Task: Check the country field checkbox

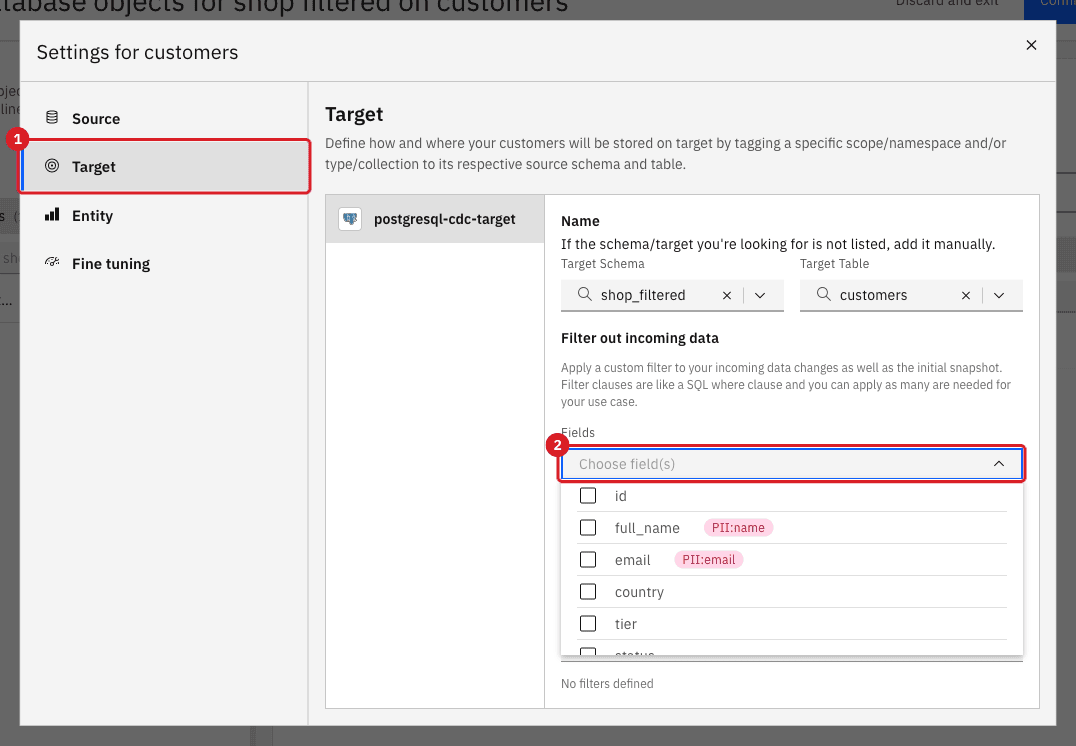Action: (588, 592)
